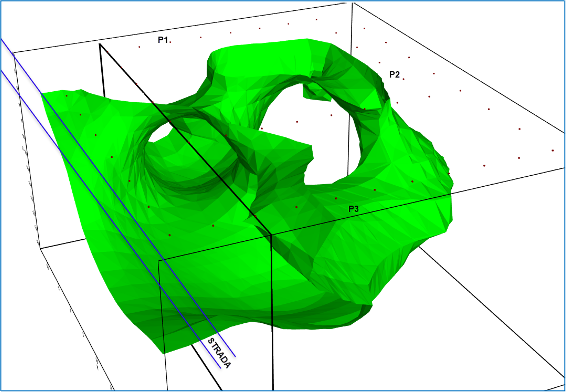566x392 pixels.
Task: Click the red dot beside the P1 label
Action: pyautogui.click(x=170, y=42)
